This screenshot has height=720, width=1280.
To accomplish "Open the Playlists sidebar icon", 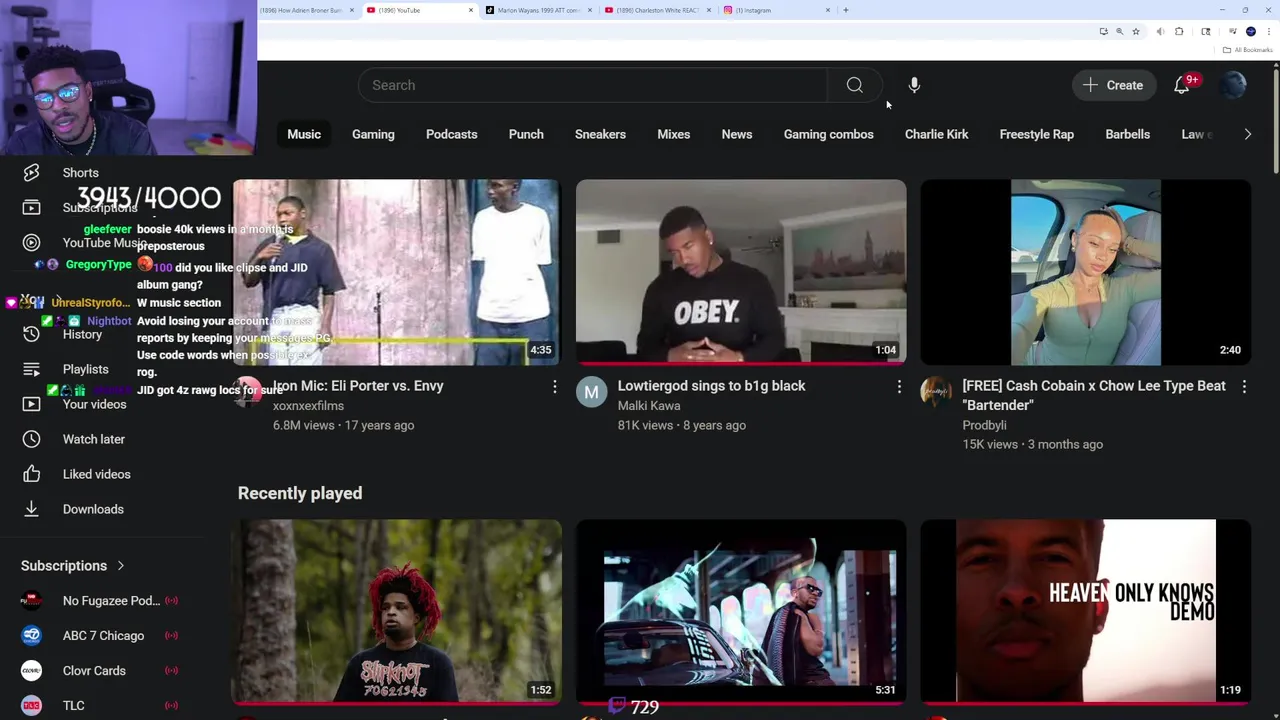I will coord(31,369).
